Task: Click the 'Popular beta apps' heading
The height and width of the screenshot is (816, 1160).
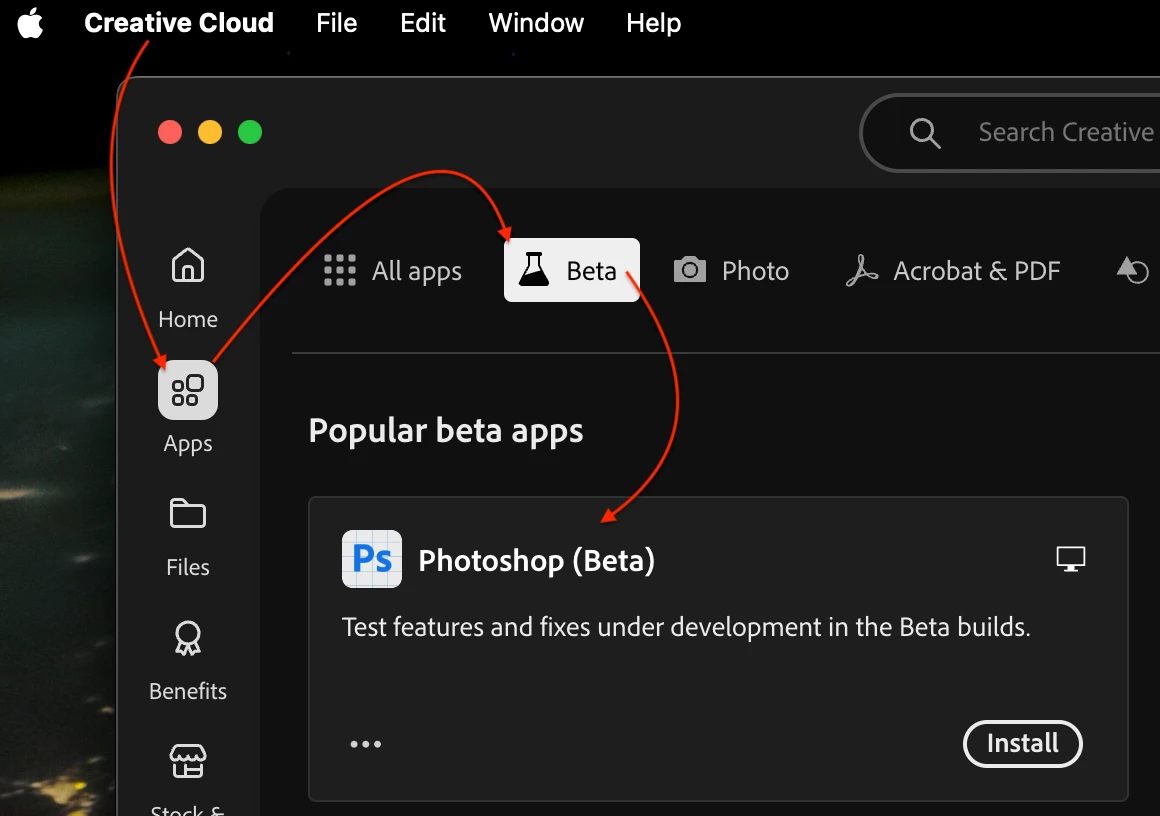Action: pyautogui.click(x=446, y=431)
